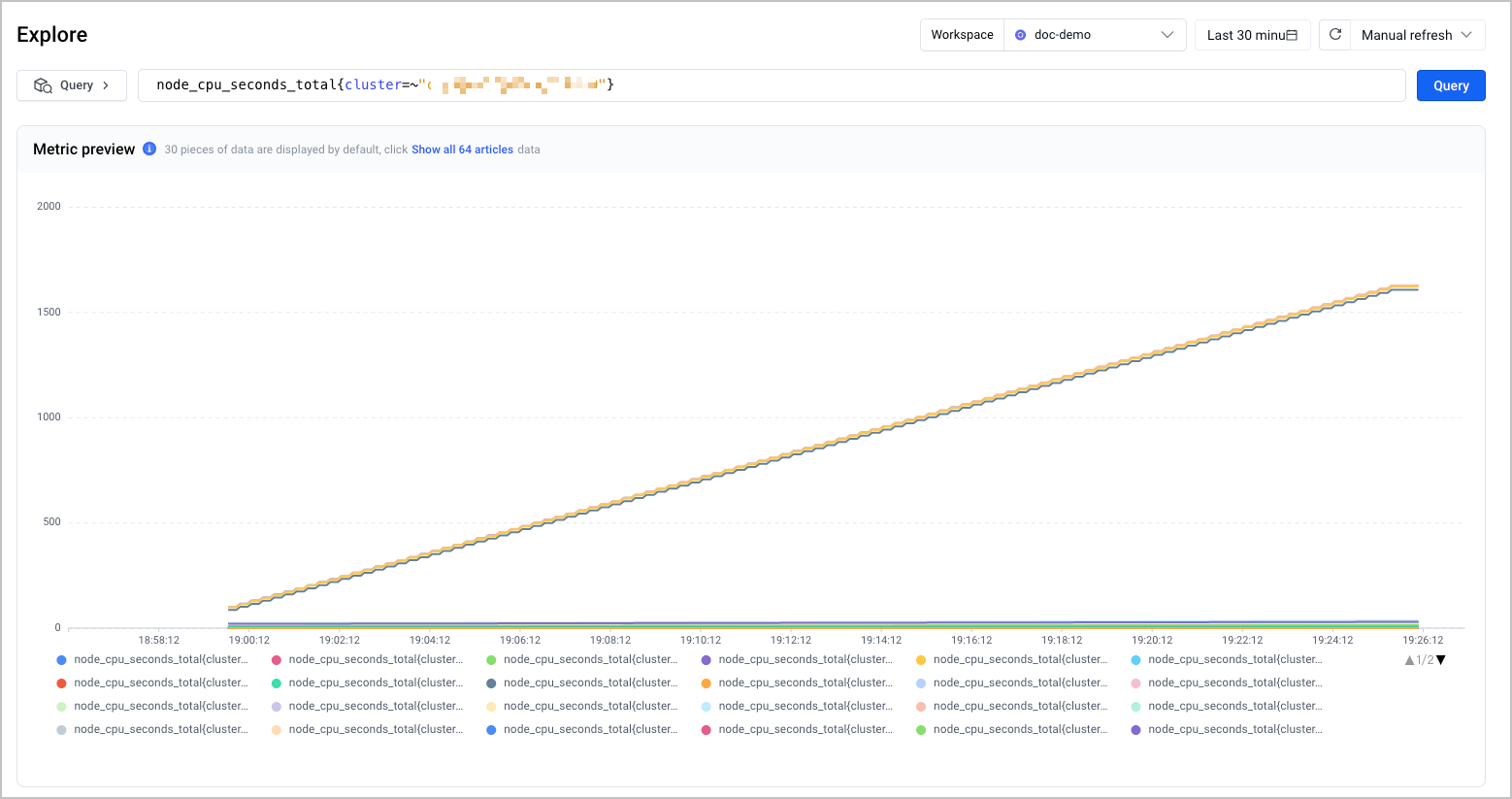Expand the Query type selector chevron

pyautogui.click(x=106, y=85)
